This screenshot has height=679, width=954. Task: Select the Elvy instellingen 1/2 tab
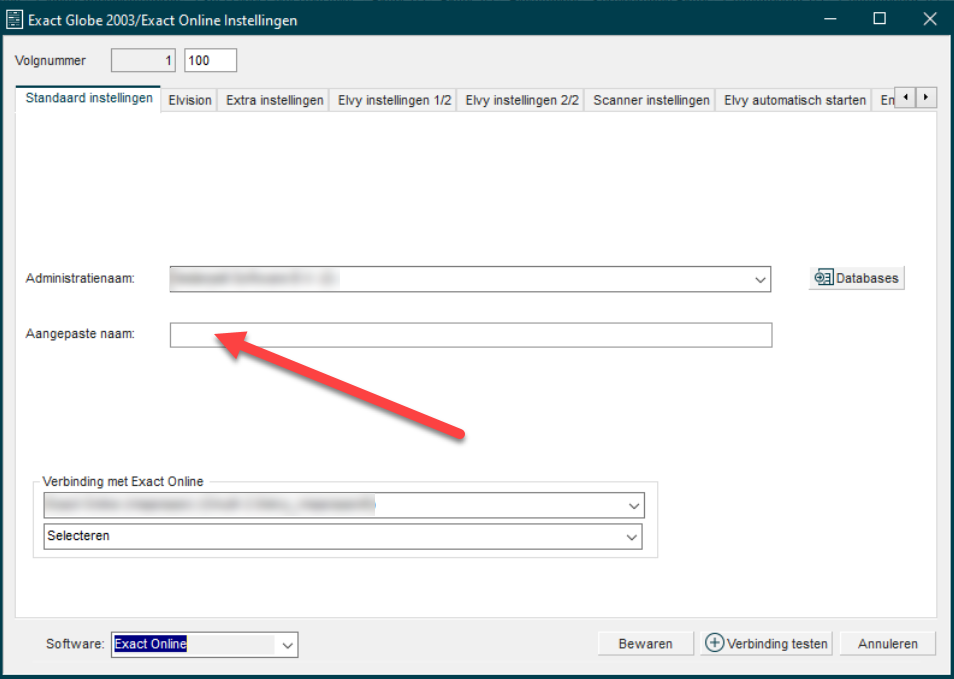pyautogui.click(x=394, y=100)
